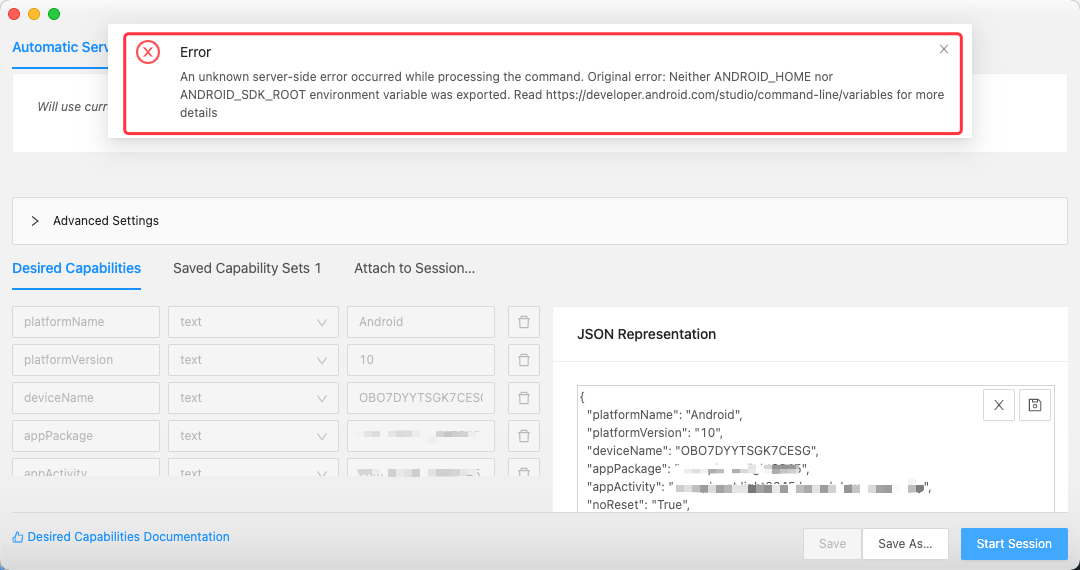Screen dimensions: 1080x570
Task: Open the Saved Capability Sets tab
Action: (x=247, y=268)
